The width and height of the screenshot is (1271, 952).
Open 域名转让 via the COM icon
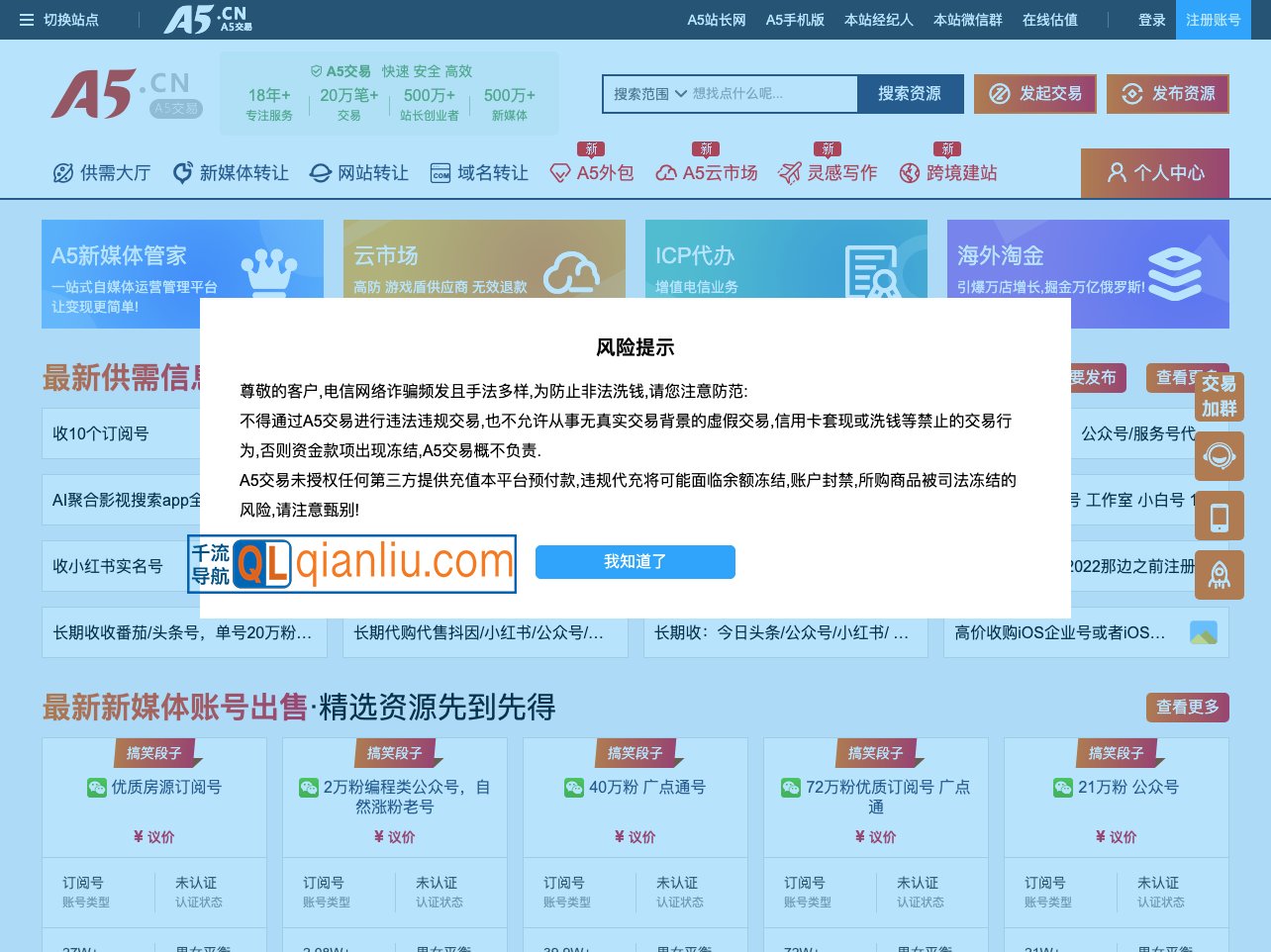coord(439,172)
